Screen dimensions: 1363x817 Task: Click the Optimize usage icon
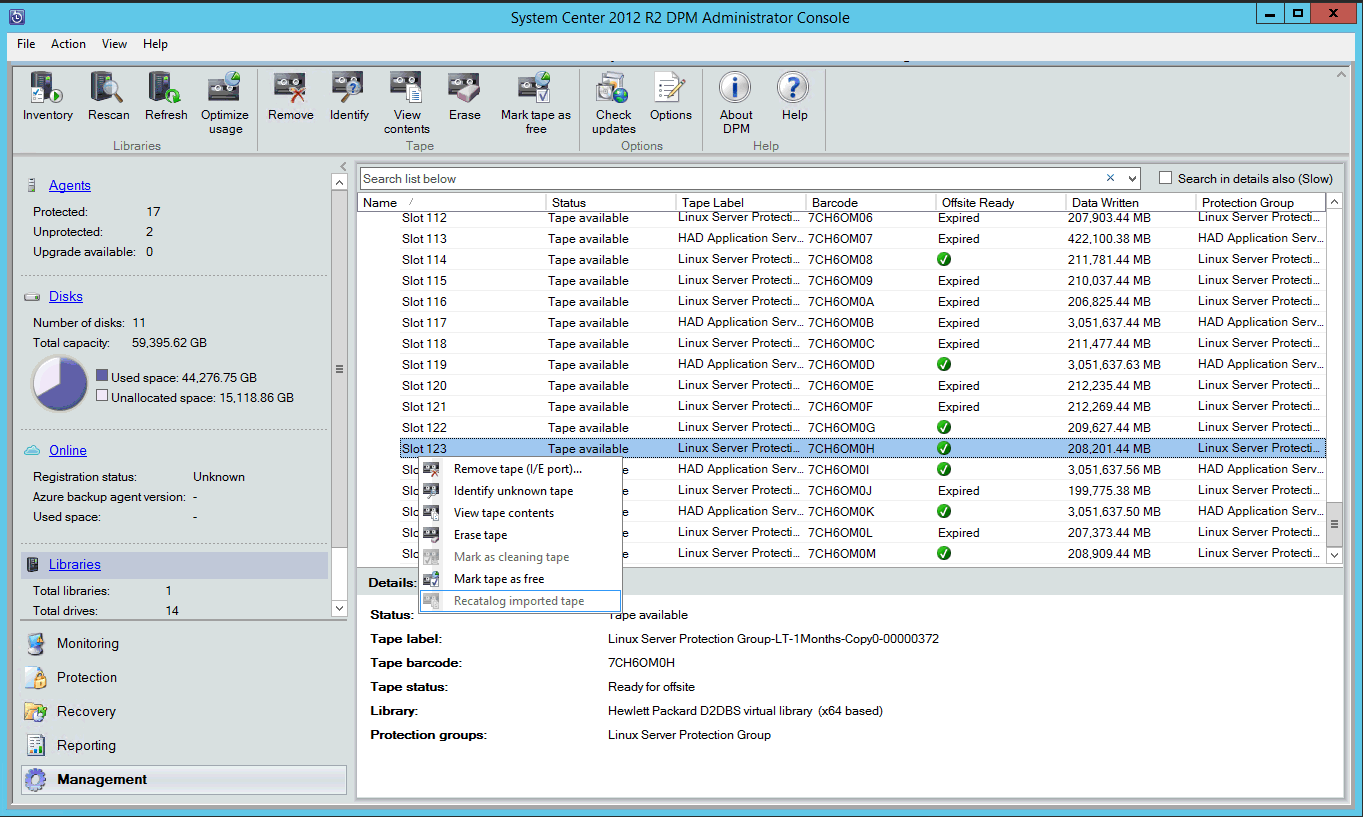(225, 88)
